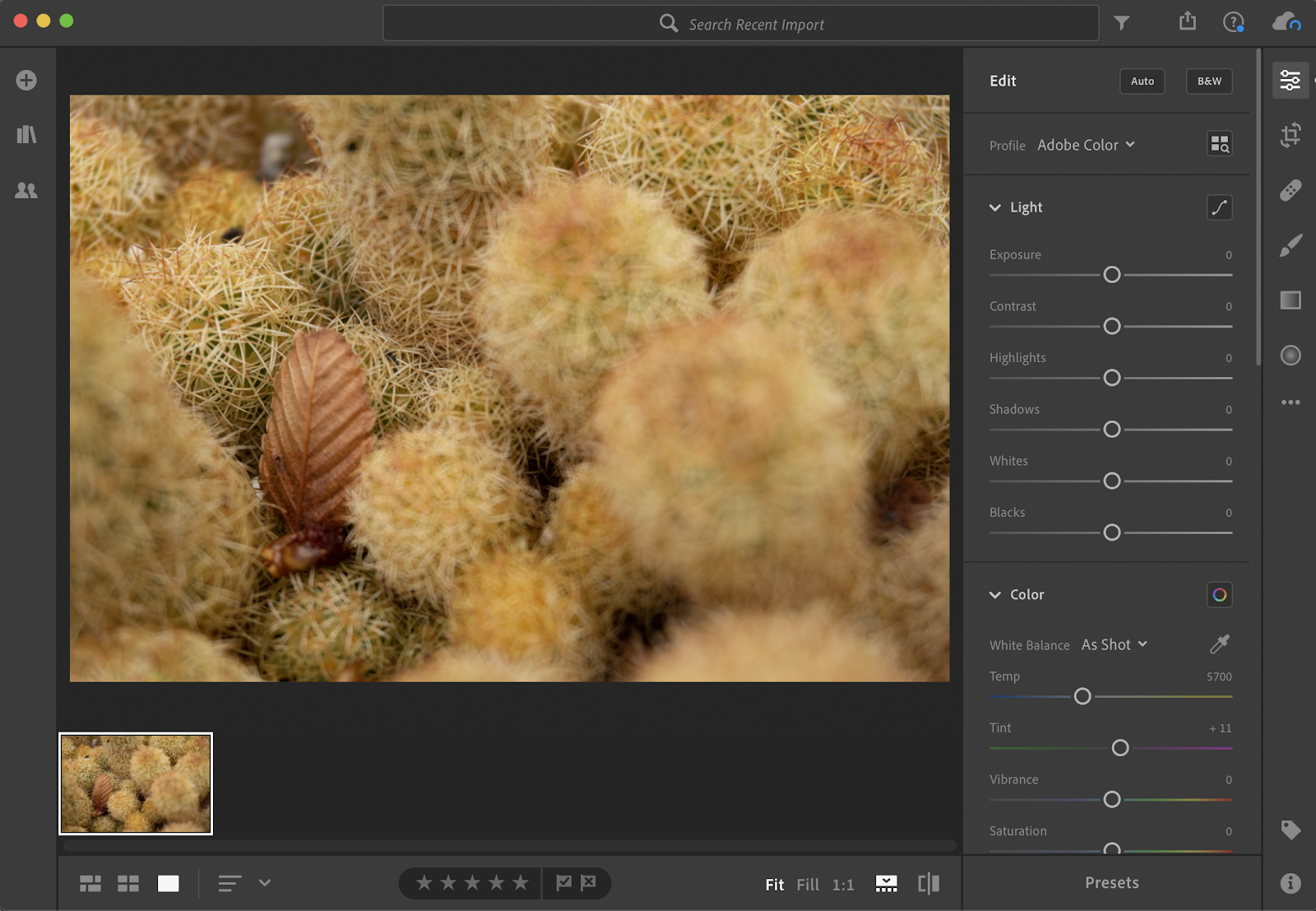Open the Keywords tag panel
Viewport: 1316px width, 911px height.
tap(1290, 830)
